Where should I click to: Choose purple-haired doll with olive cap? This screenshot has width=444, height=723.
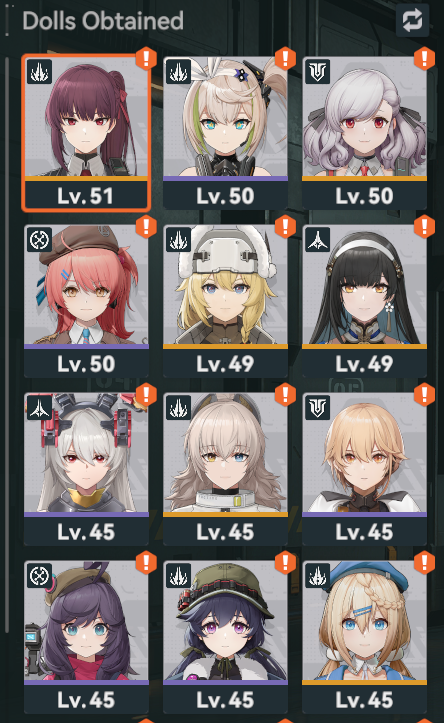pos(86,637)
